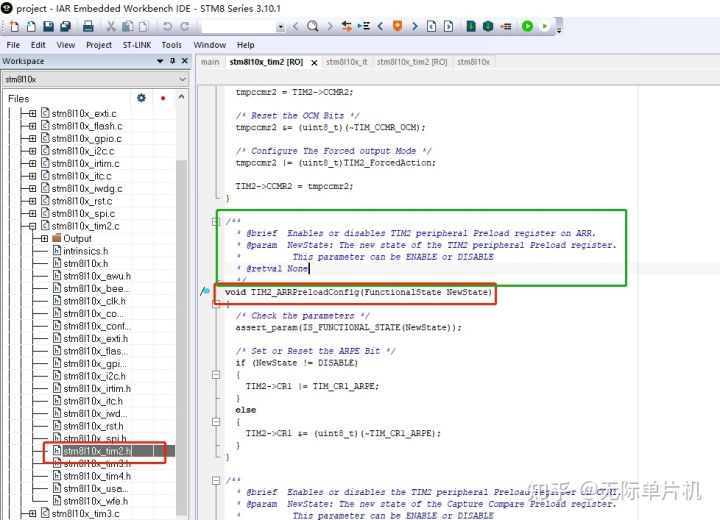Click the Undo arrow icon
720x520 pixels.
[x=166, y=26]
